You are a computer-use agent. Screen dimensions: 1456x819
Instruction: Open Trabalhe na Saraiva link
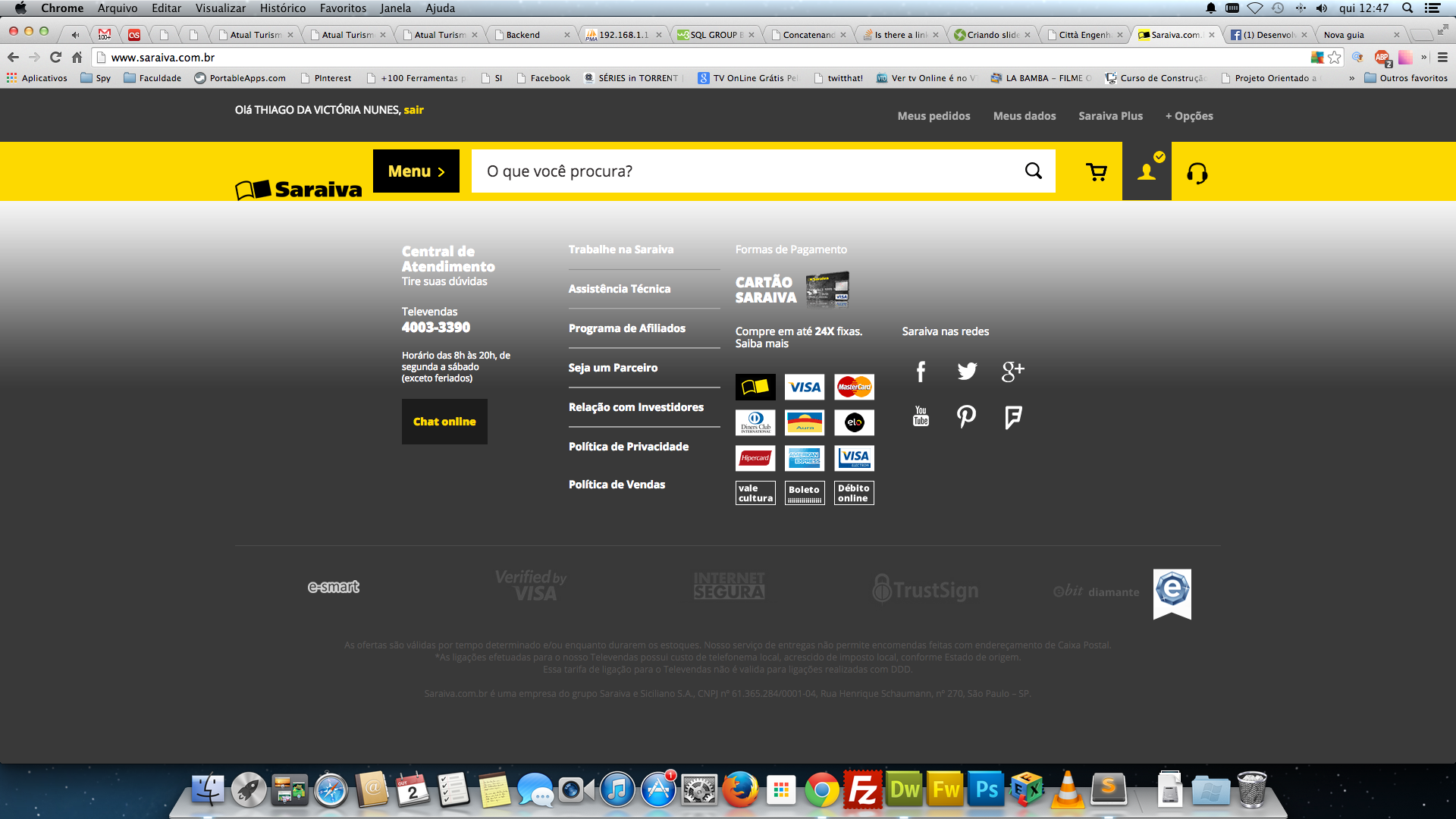(x=621, y=249)
